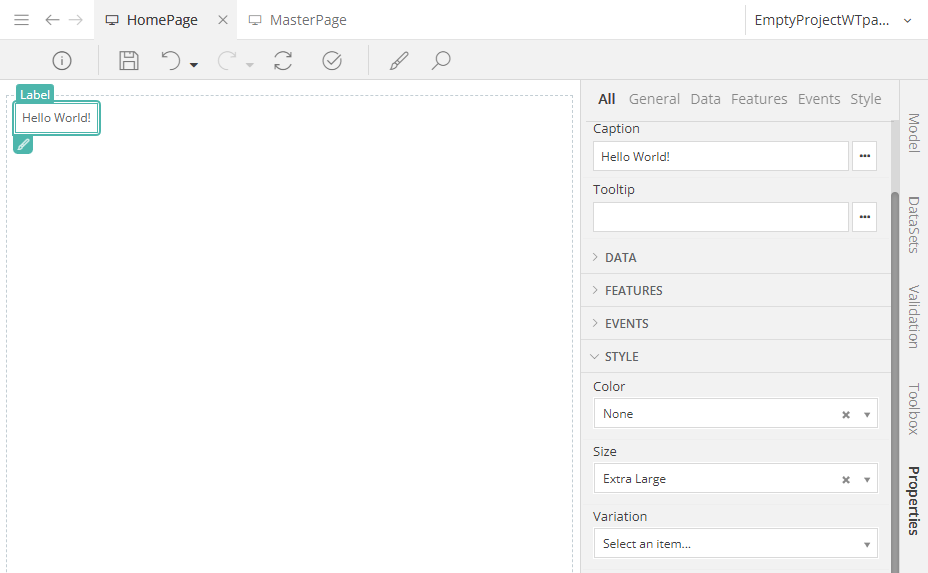Open the Variation dropdown
Image resolution: width=928 pixels, height=573 pixels.
[x=735, y=544]
